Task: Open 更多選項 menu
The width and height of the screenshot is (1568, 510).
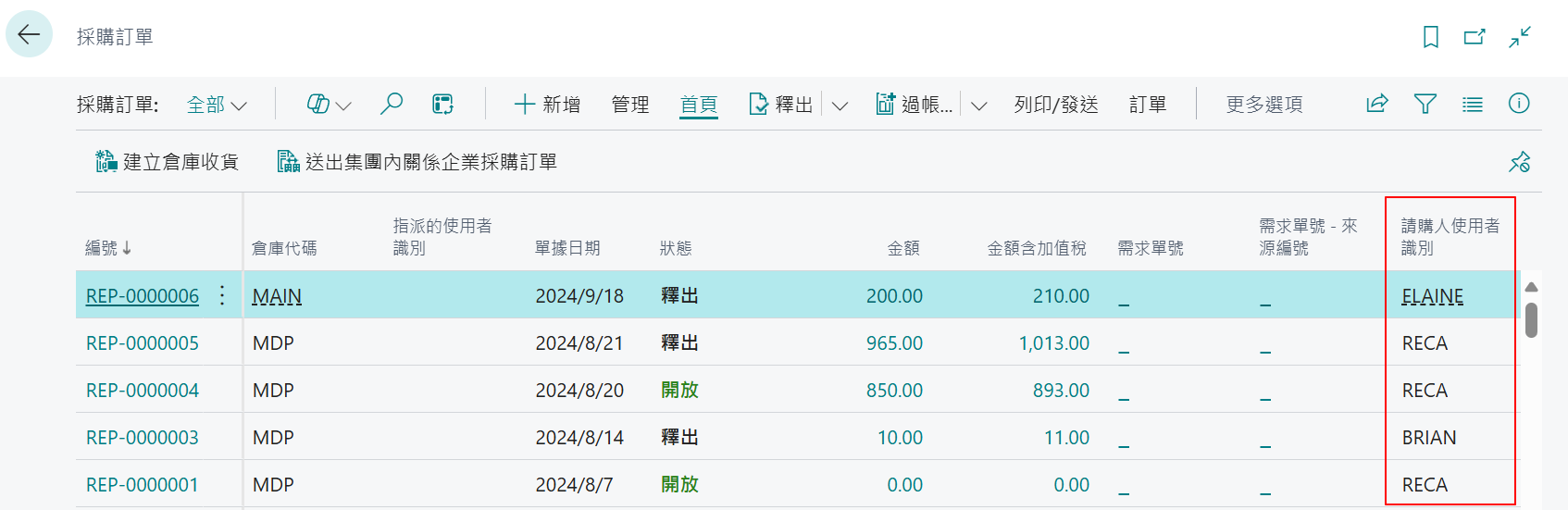Action: pos(1264,105)
